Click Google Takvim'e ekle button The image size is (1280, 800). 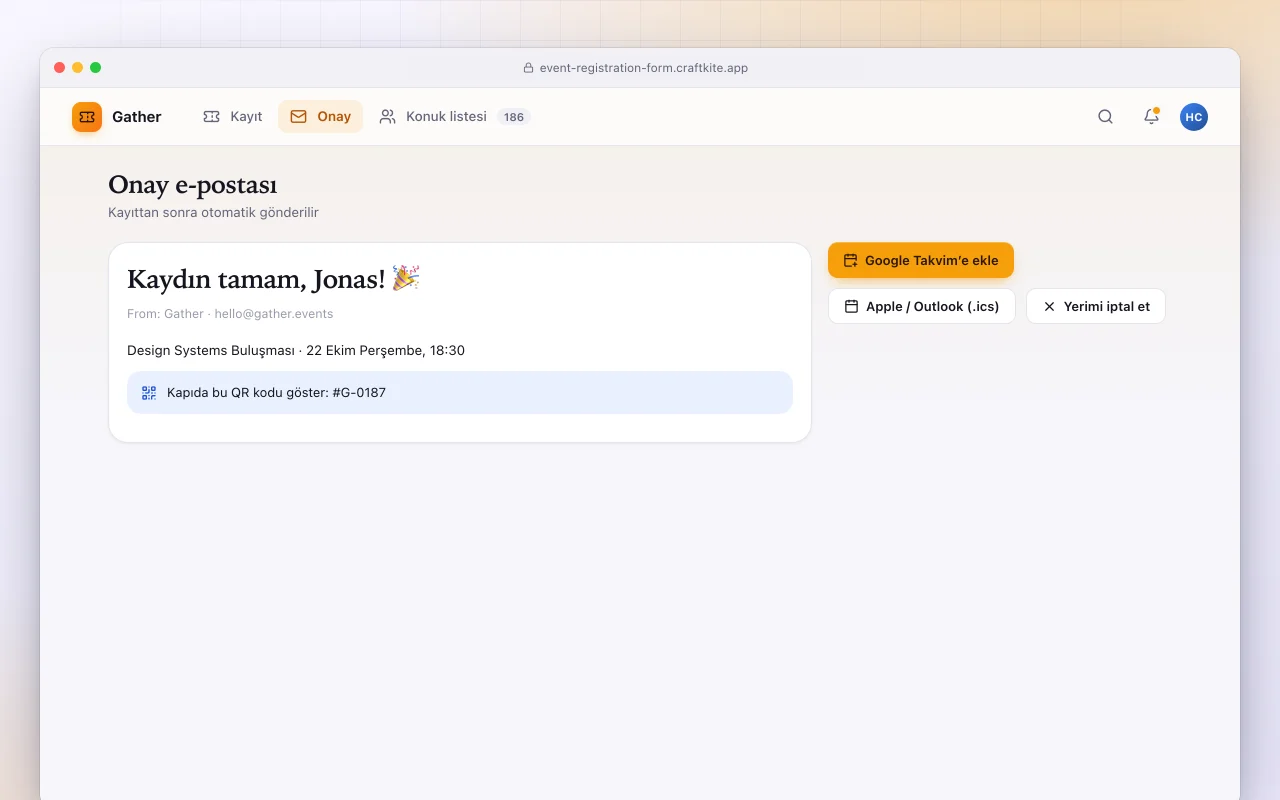coord(921,260)
